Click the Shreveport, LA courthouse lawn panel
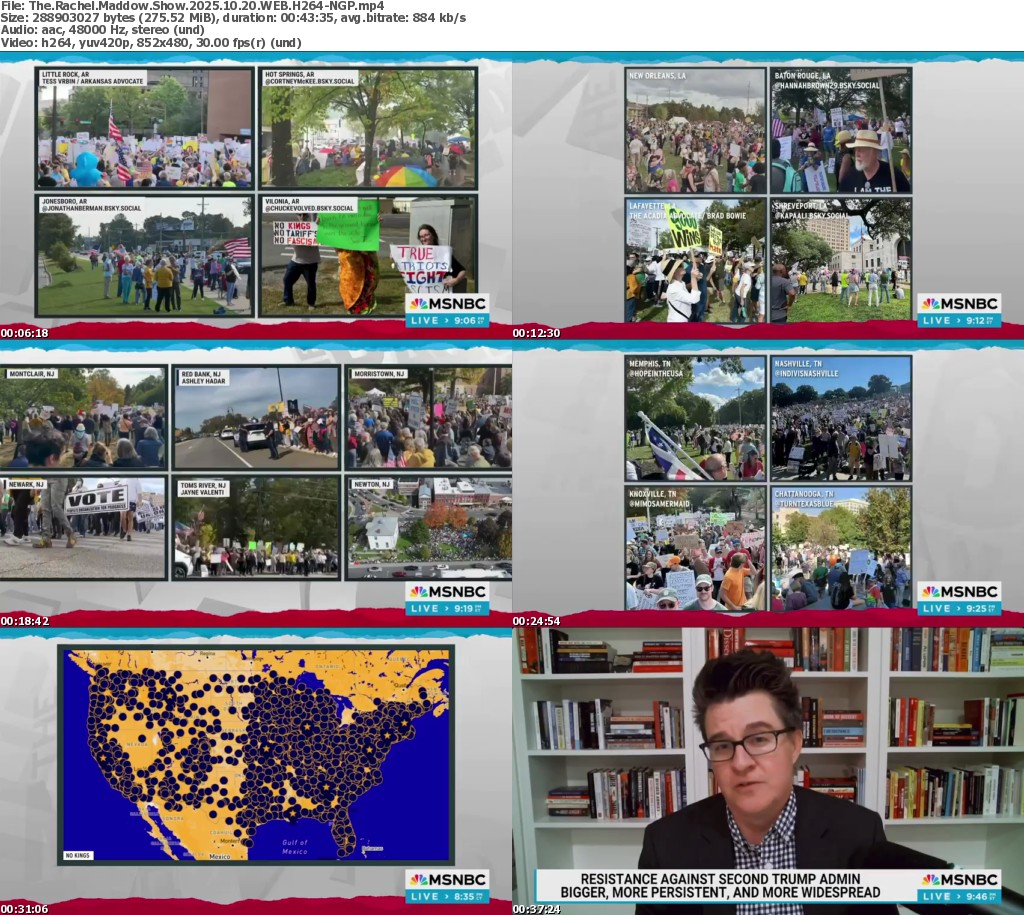The width and height of the screenshot is (1024, 915). pyautogui.click(x=841, y=259)
